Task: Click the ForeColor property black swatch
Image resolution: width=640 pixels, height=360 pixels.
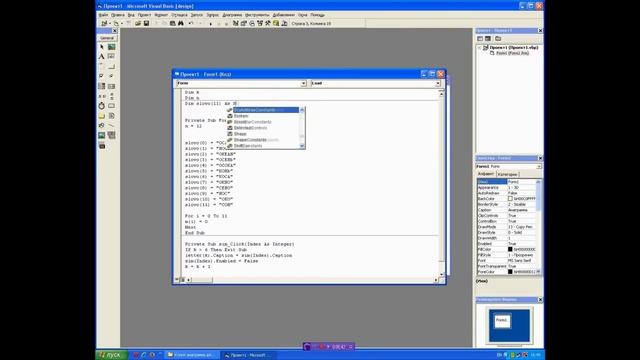Action: (x=510, y=272)
